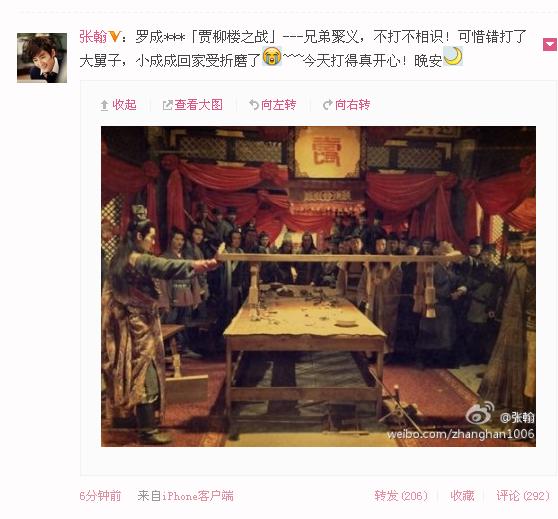Save the post with 收藏
Image resolution: width=558 pixels, height=519 pixels.
click(462, 496)
